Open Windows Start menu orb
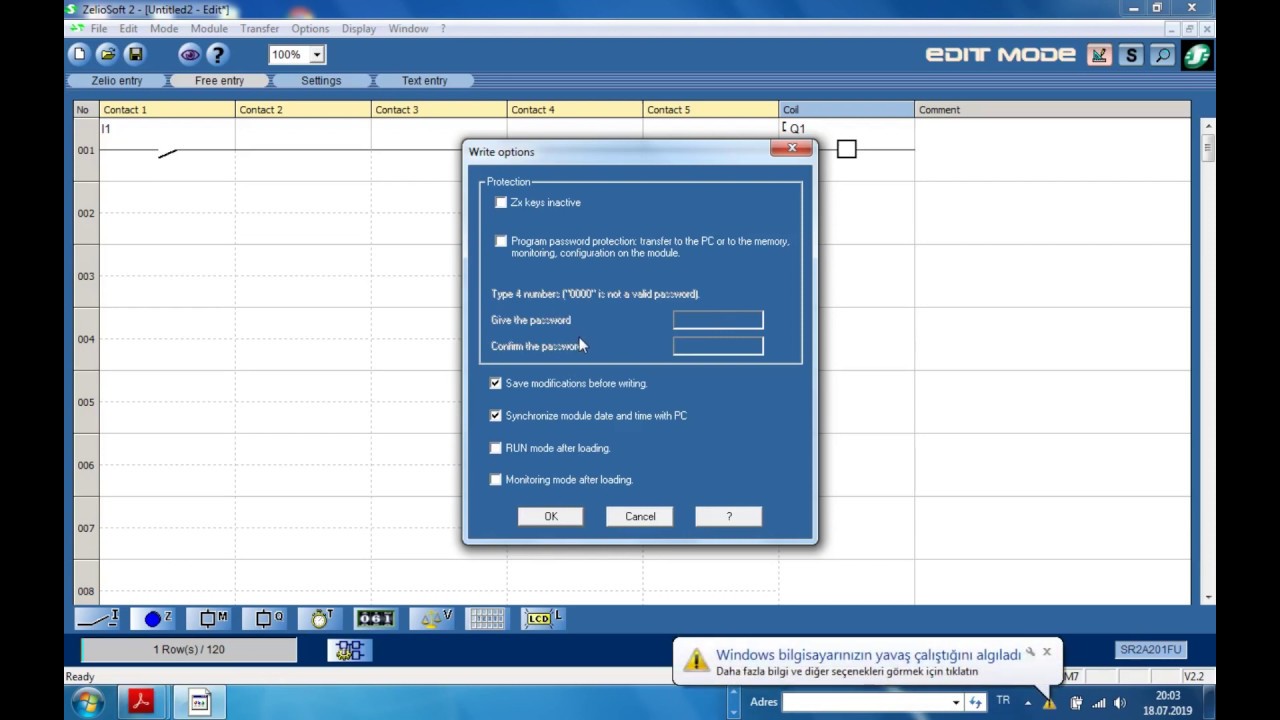Screen dimensions: 1280x720 [88, 702]
